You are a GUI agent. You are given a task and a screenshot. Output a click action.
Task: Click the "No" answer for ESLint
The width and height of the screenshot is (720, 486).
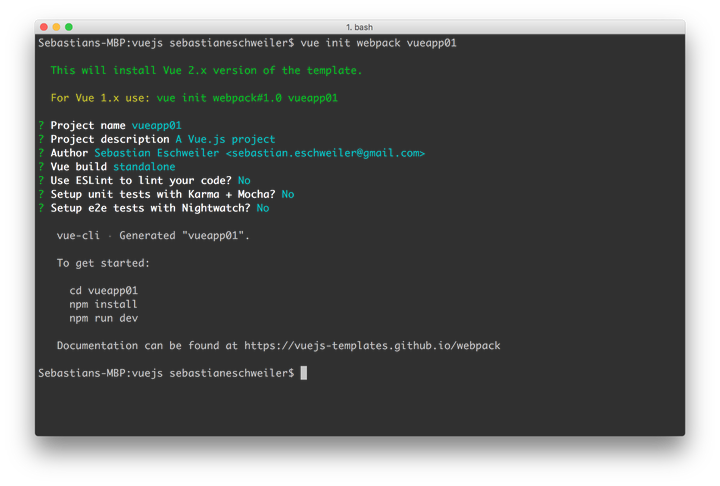(244, 180)
